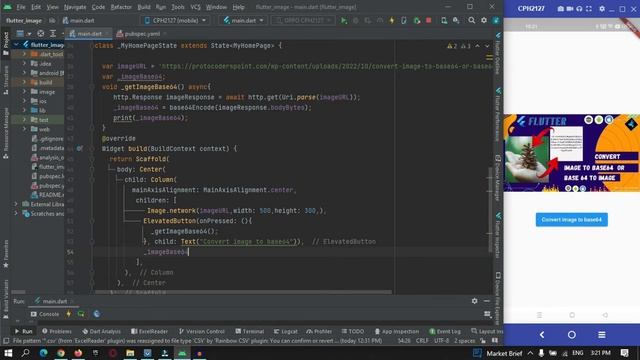Open Device Manager side panel
Image resolution: width=640 pixels, height=360 pixels.
tap(498, 178)
